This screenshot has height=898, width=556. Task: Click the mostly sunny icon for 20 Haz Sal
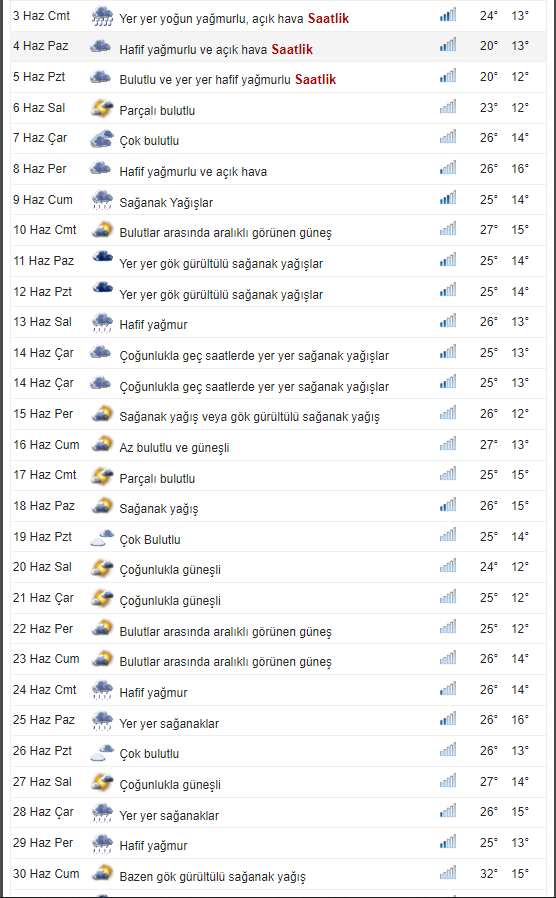(102, 567)
